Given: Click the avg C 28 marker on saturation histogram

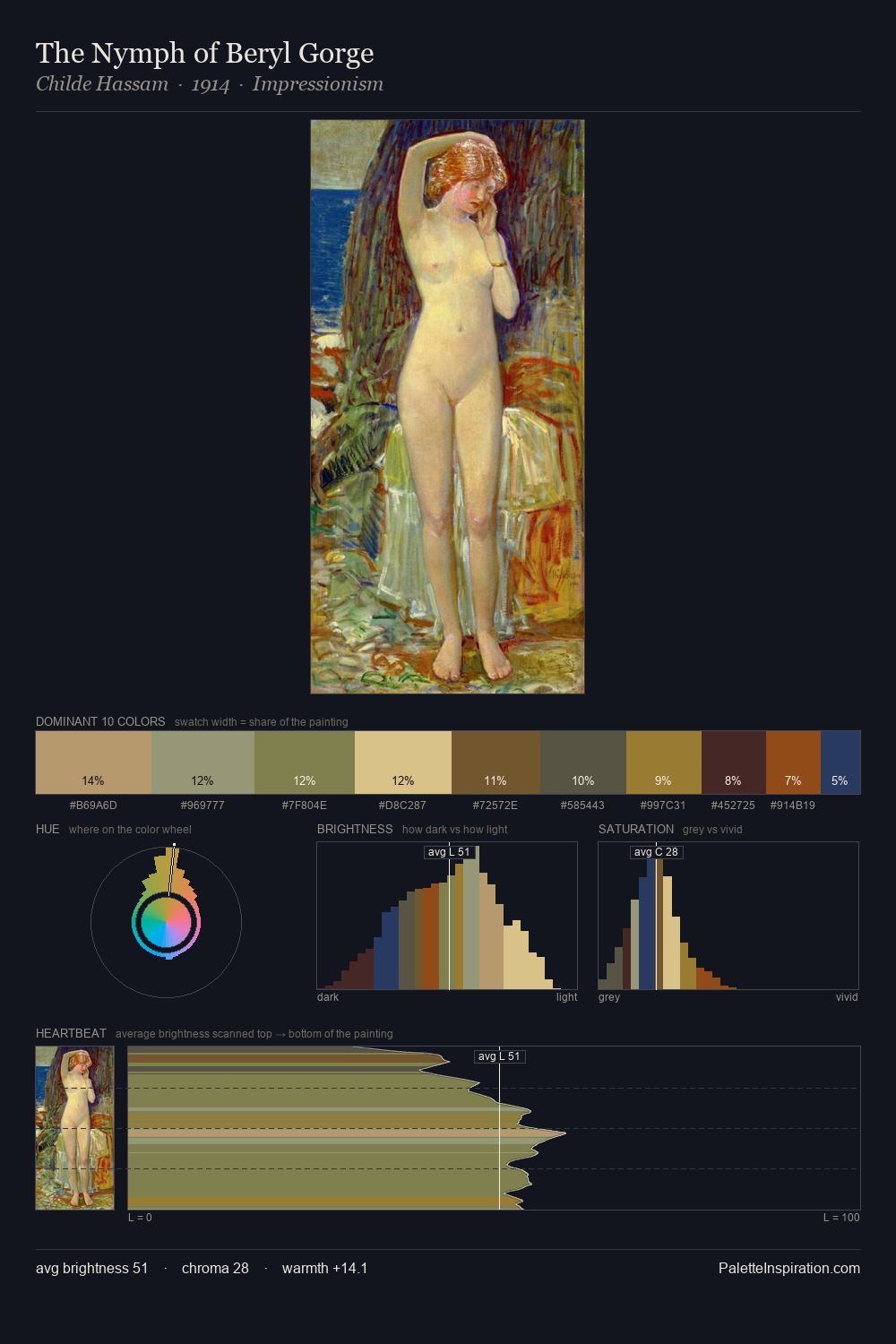Looking at the screenshot, I should pos(656,852).
